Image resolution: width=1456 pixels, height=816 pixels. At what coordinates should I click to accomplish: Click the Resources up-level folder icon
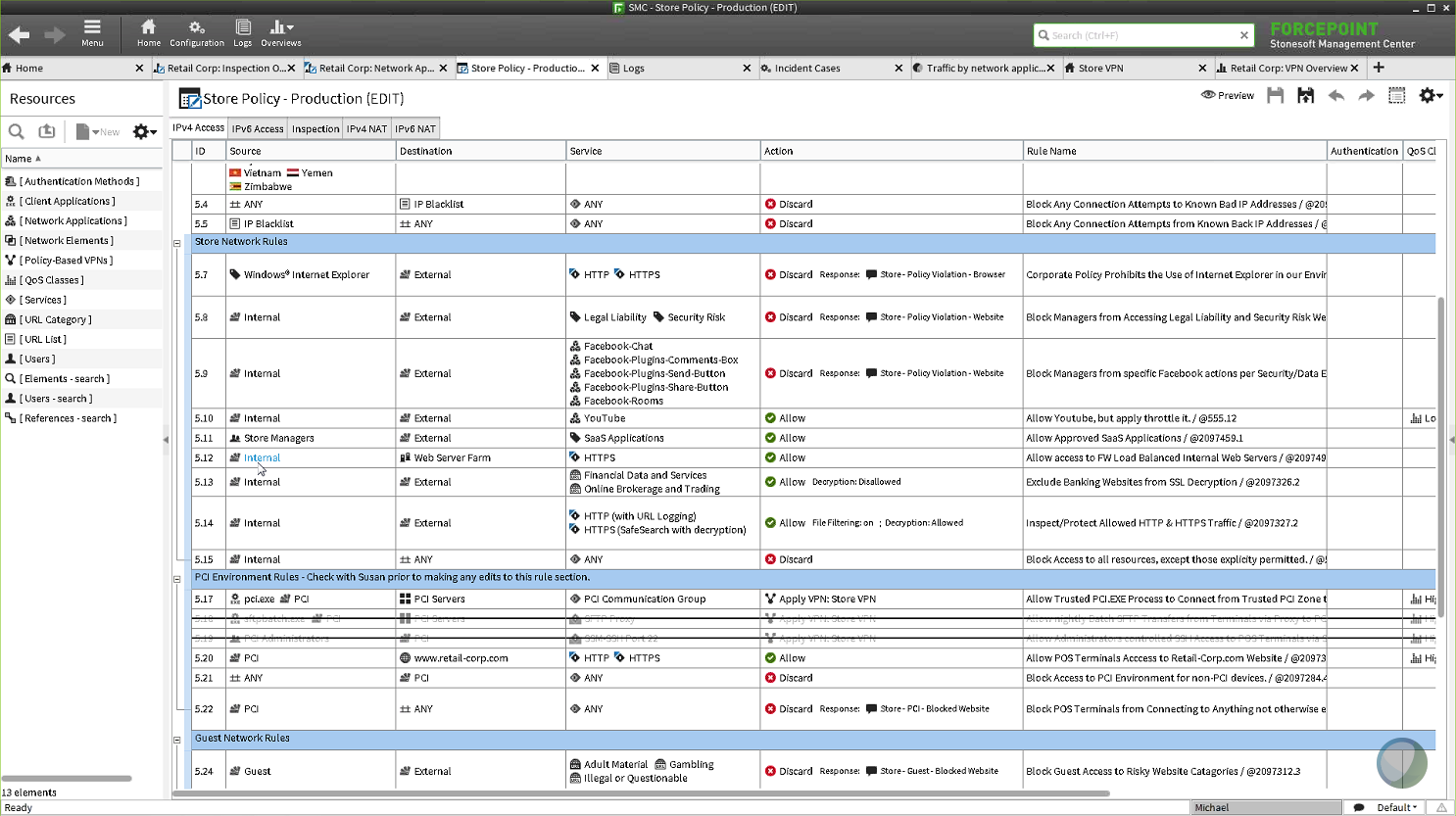[x=46, y=131]
